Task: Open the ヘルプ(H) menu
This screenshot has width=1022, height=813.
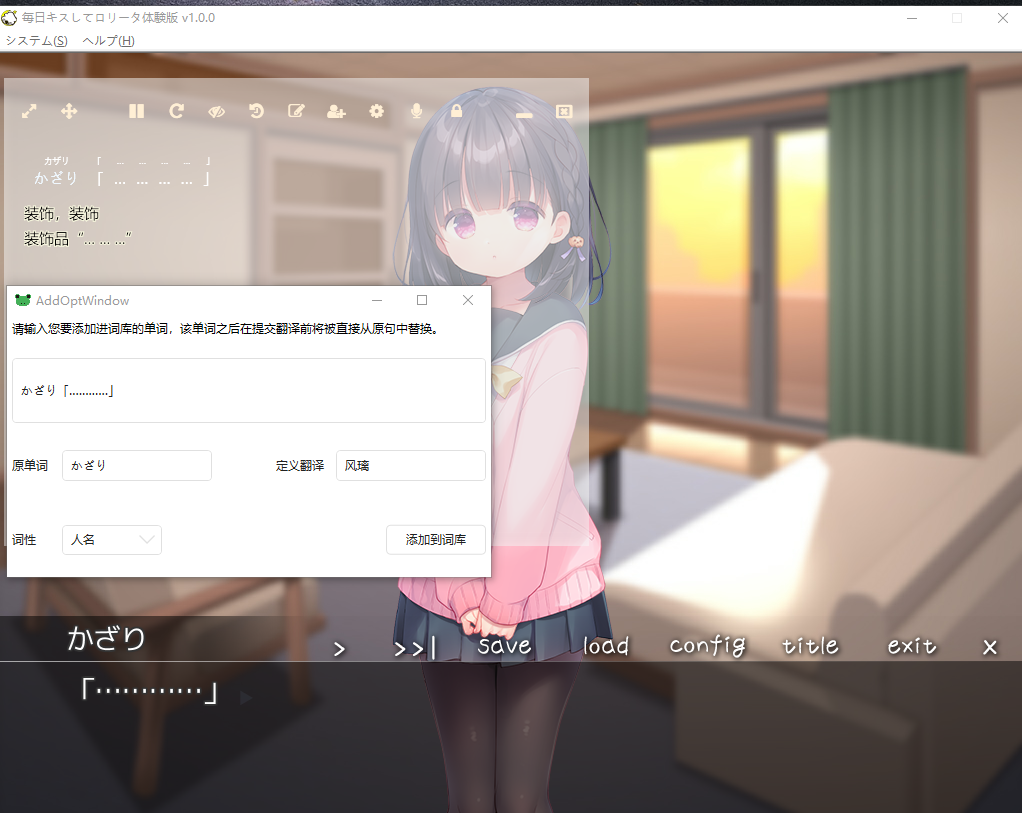Action: 108,41
